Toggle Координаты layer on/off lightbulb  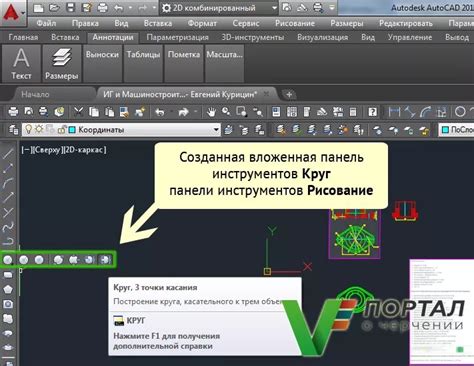point(29,129)
